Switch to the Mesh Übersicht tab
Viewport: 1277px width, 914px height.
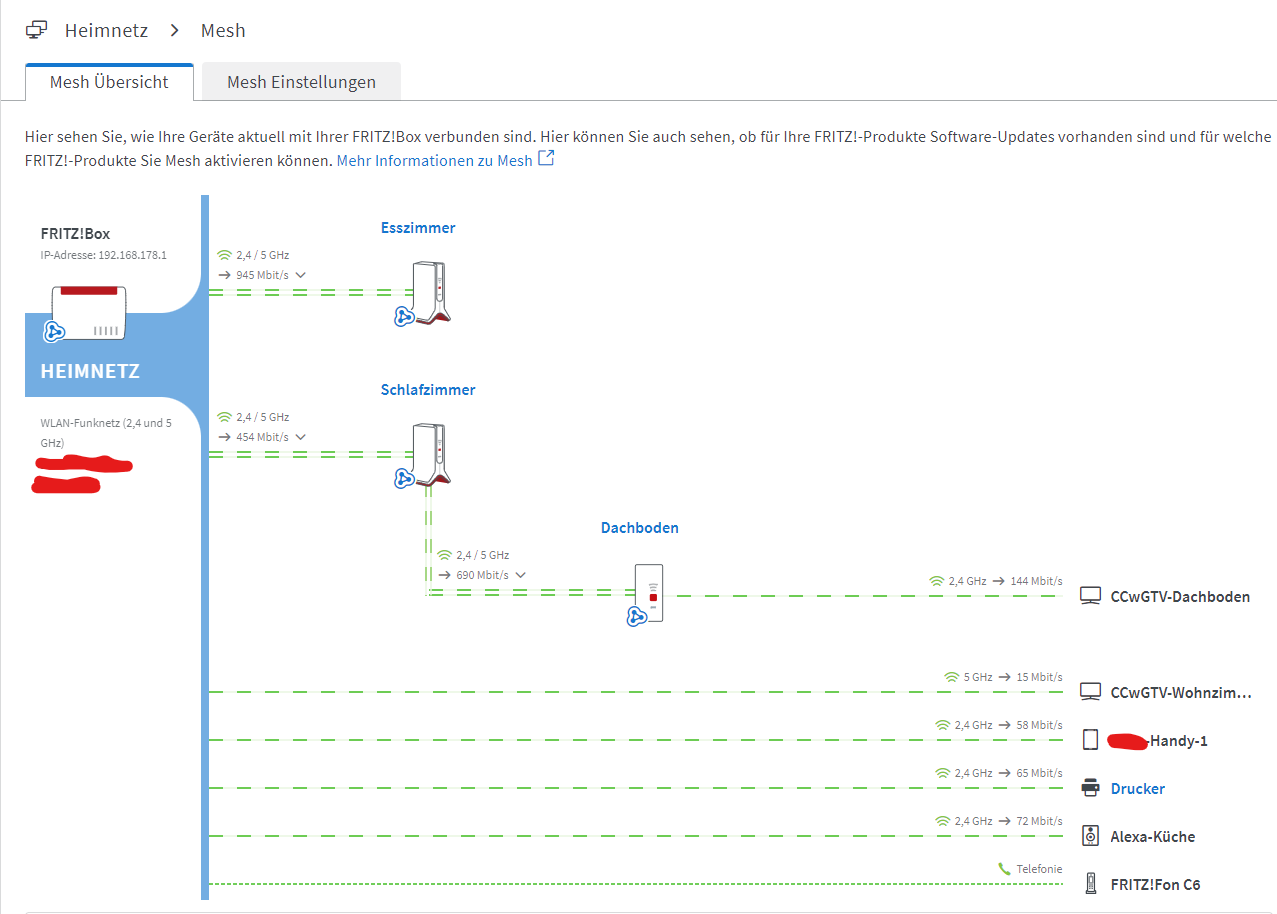tap(109, 82)
